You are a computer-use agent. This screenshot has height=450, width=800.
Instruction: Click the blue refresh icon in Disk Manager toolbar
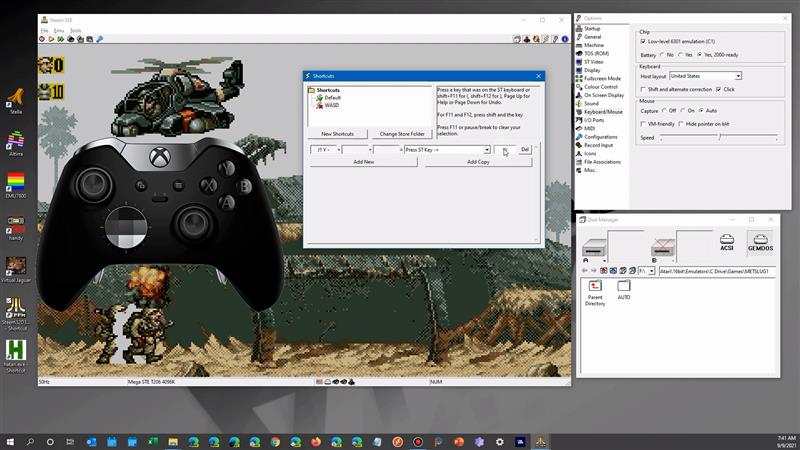613,271
